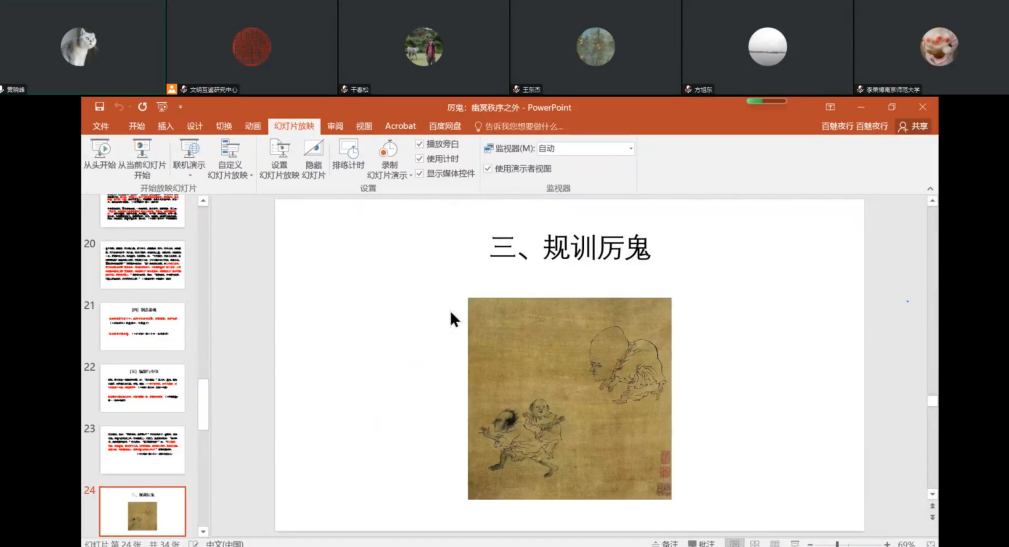Toggle the 使用计时 checkbox

click(x=420, y=159)
